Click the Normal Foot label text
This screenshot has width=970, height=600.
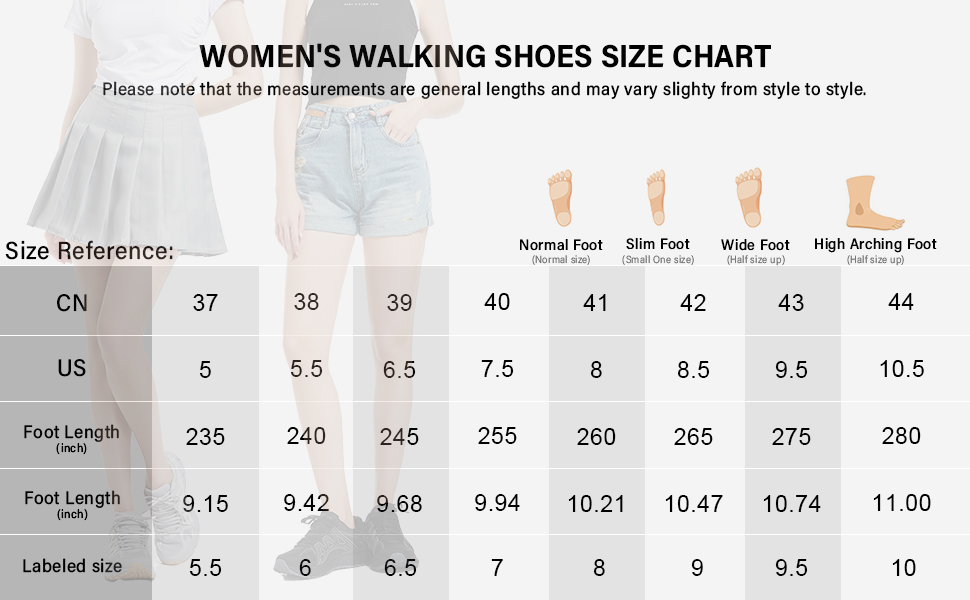coord(560,245)
